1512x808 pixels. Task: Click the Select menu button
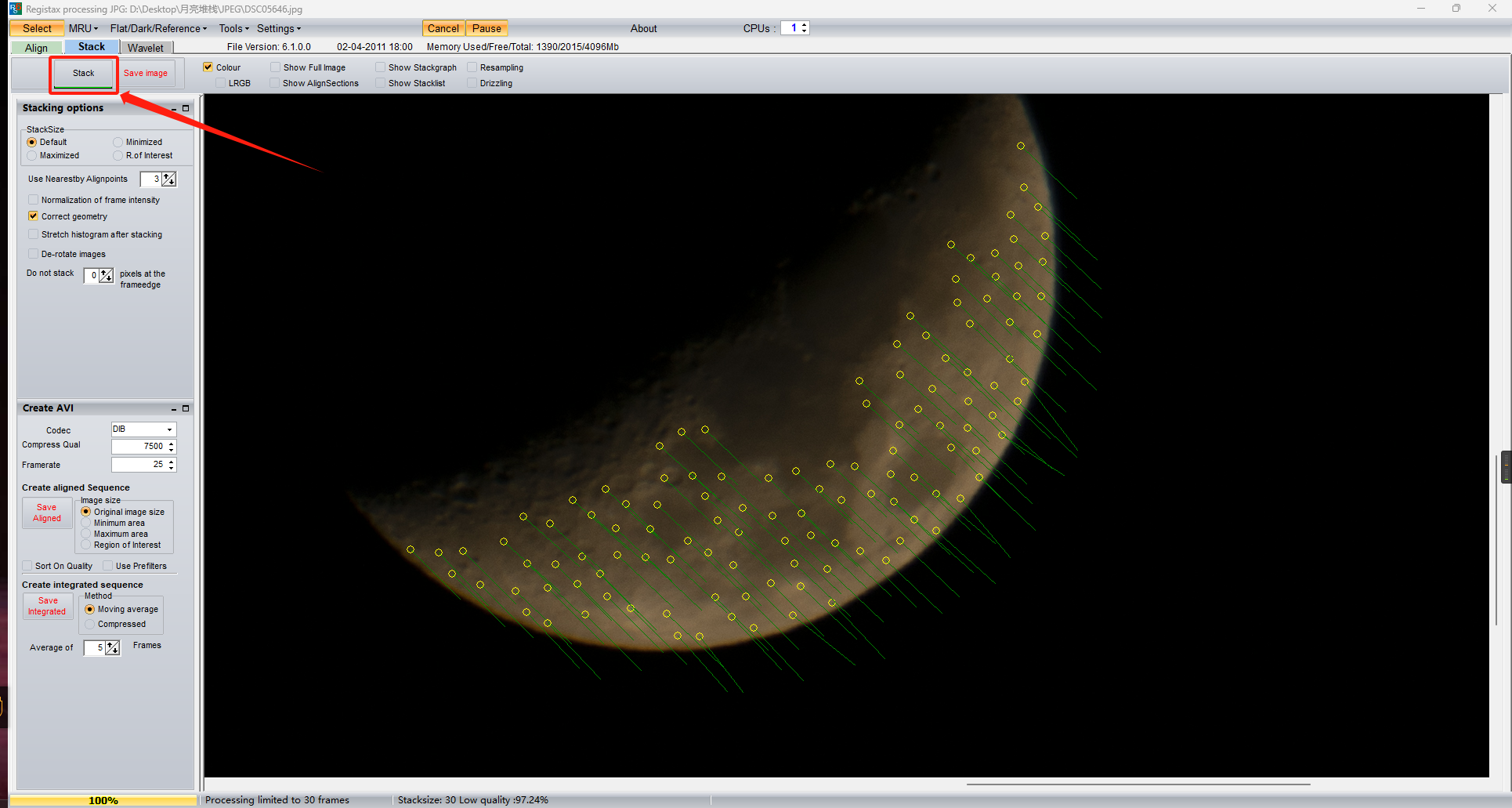coord(37,28)
